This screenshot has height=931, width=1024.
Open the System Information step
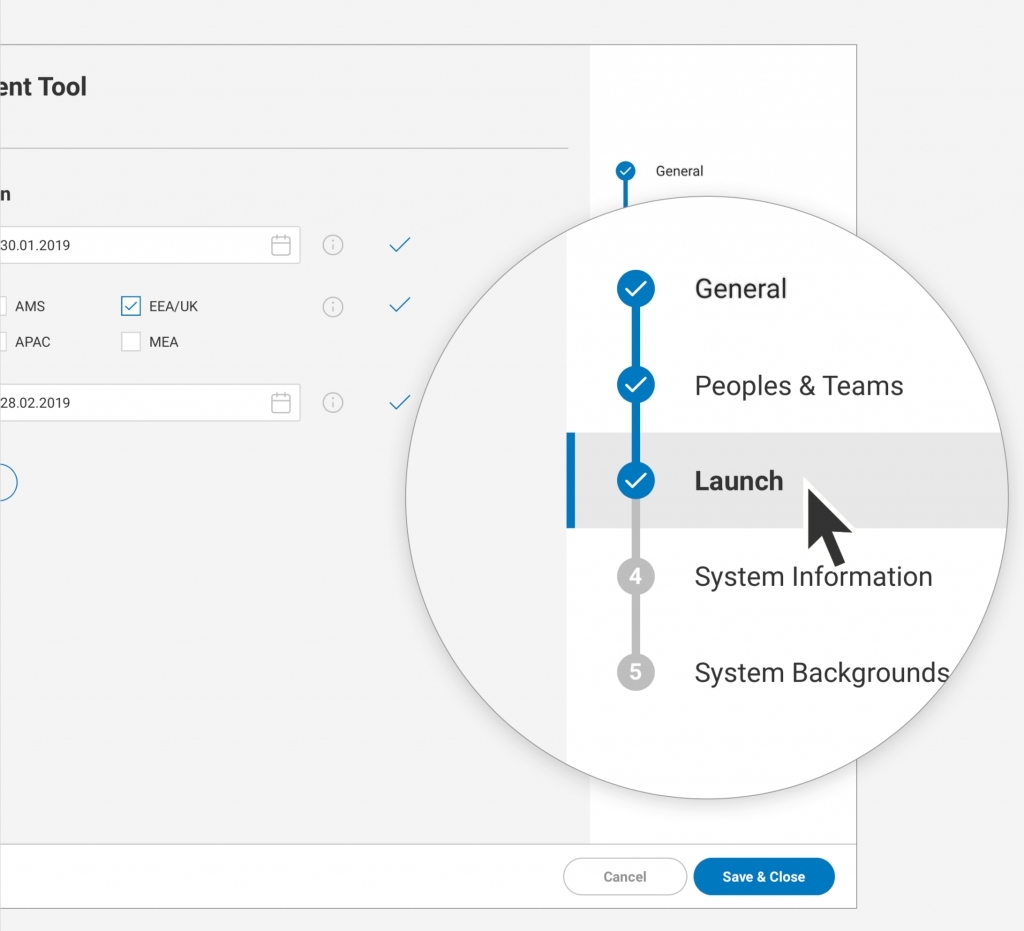813,577
